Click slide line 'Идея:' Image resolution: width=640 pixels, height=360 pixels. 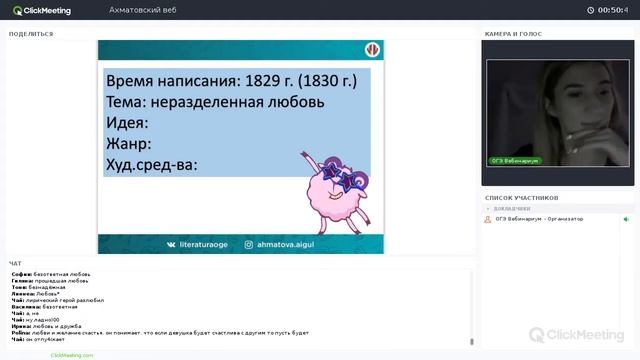(x=127, y=123)
